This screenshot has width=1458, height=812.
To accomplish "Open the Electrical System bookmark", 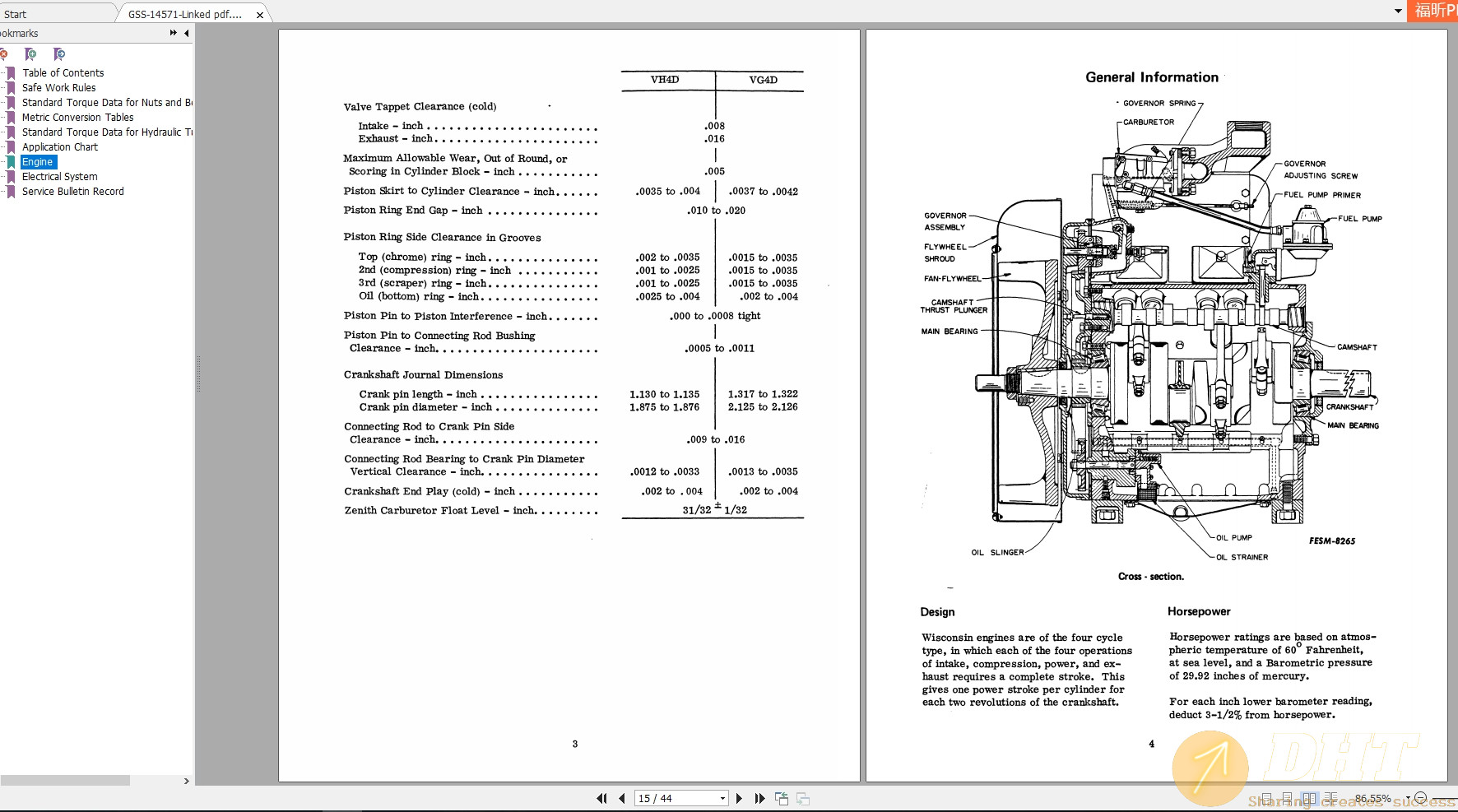I will [60, 176].
